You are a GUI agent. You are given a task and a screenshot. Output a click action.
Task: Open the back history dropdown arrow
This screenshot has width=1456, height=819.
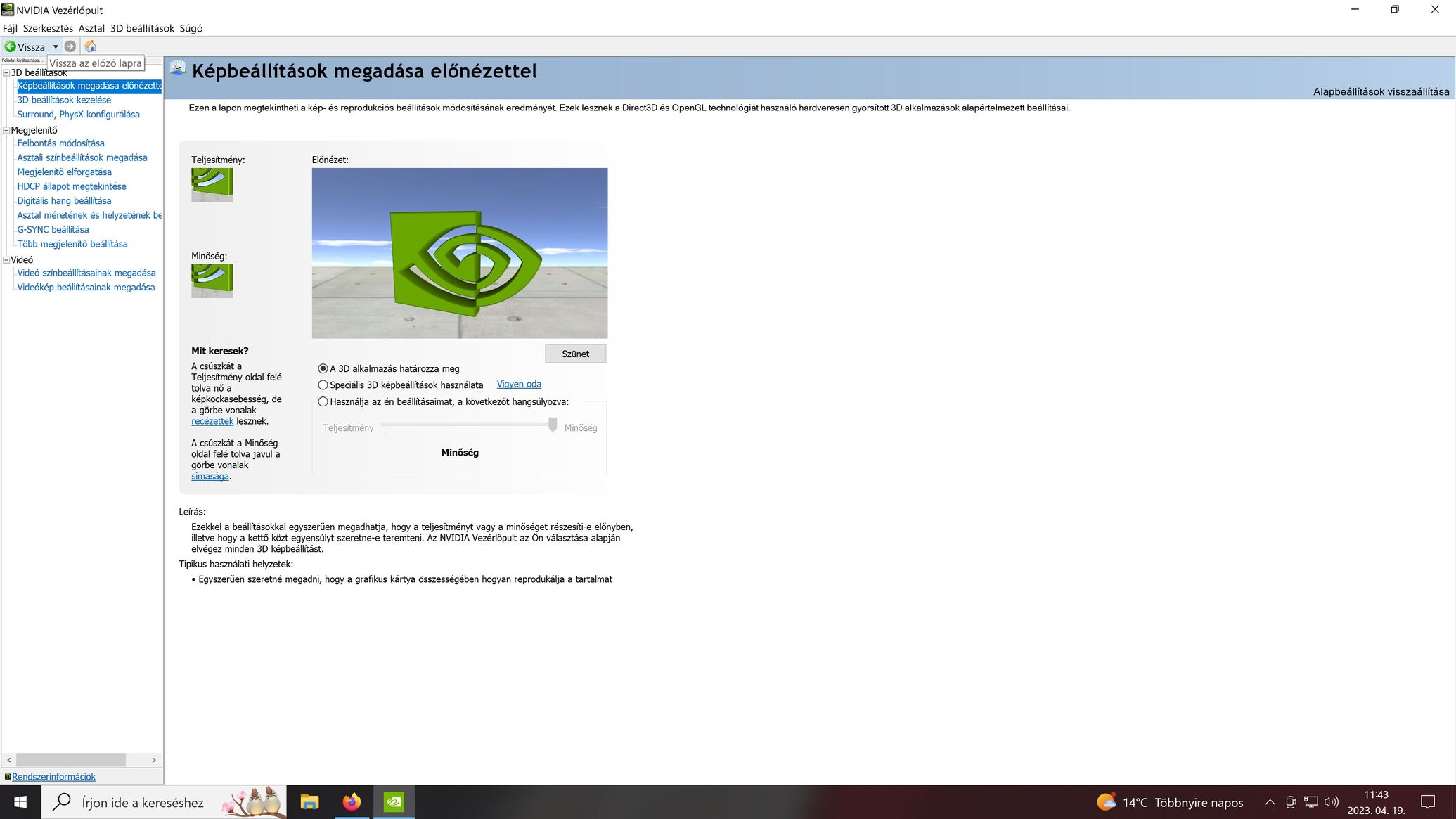tap(56, 46)
